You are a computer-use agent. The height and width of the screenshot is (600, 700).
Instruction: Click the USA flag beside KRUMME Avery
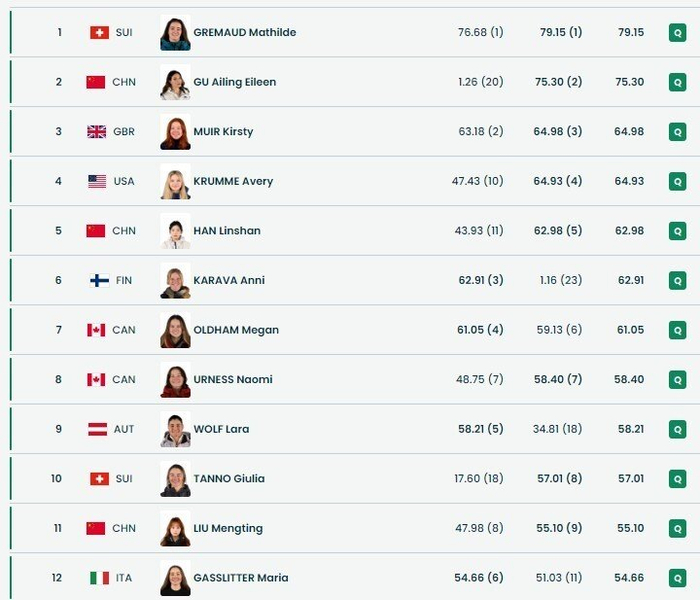click(97, 181)
